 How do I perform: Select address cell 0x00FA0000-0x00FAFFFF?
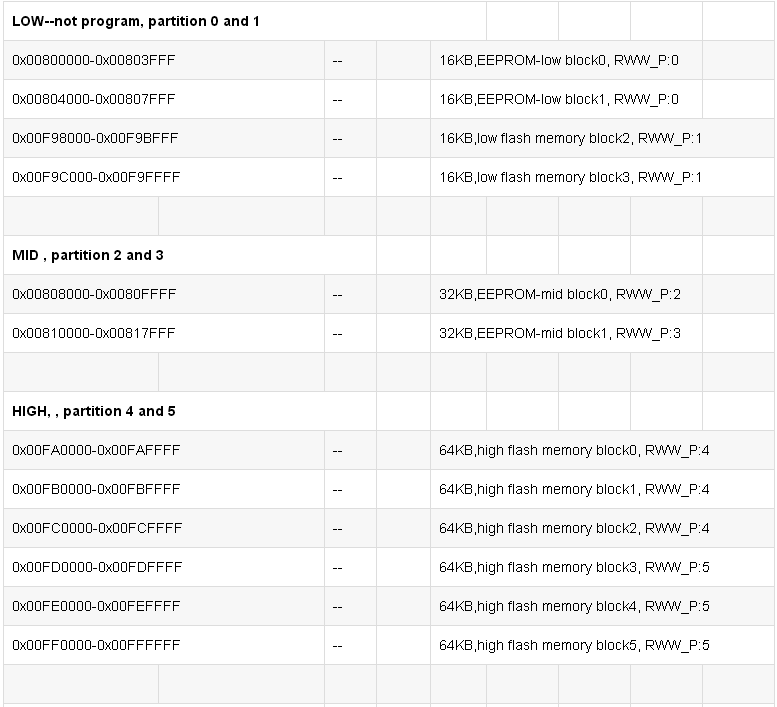pyautogui.click(x=96, y=450)
